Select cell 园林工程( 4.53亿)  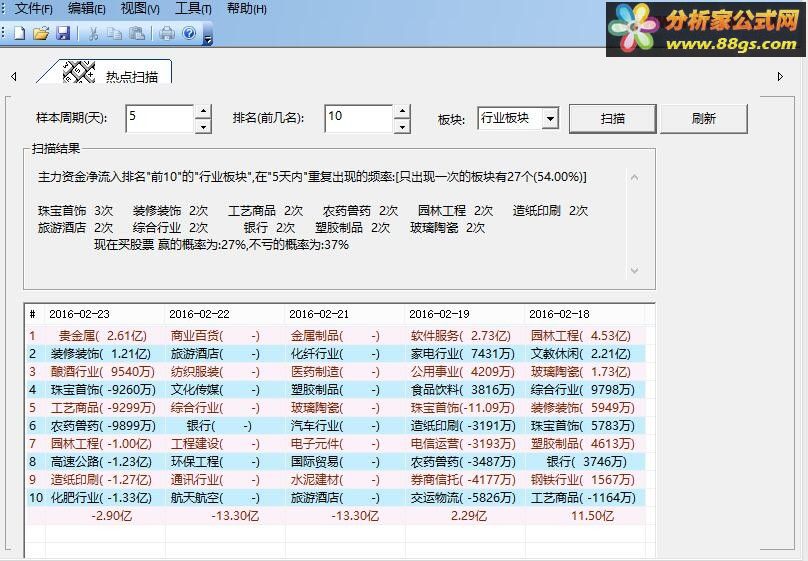point(585,336)
